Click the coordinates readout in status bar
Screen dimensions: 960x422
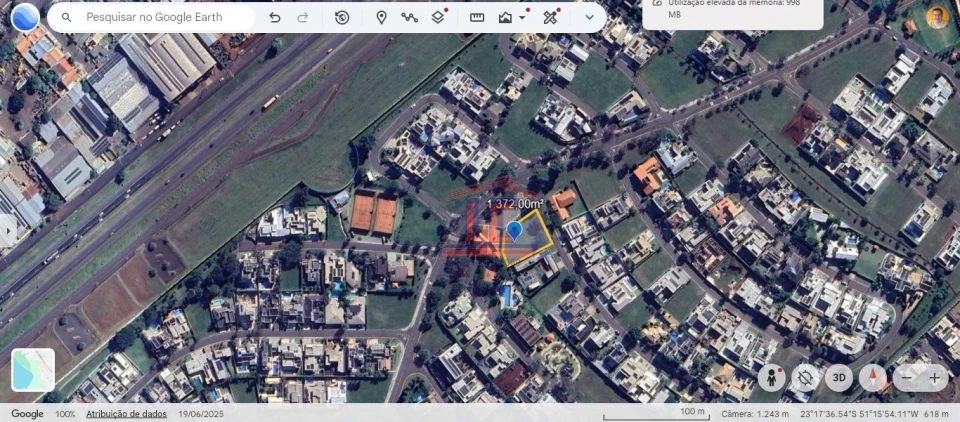860,414
